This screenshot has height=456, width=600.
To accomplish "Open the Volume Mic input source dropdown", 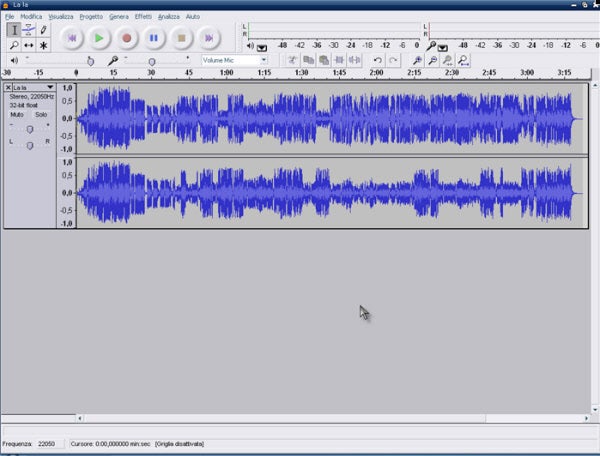I will [x=234, y=60].
